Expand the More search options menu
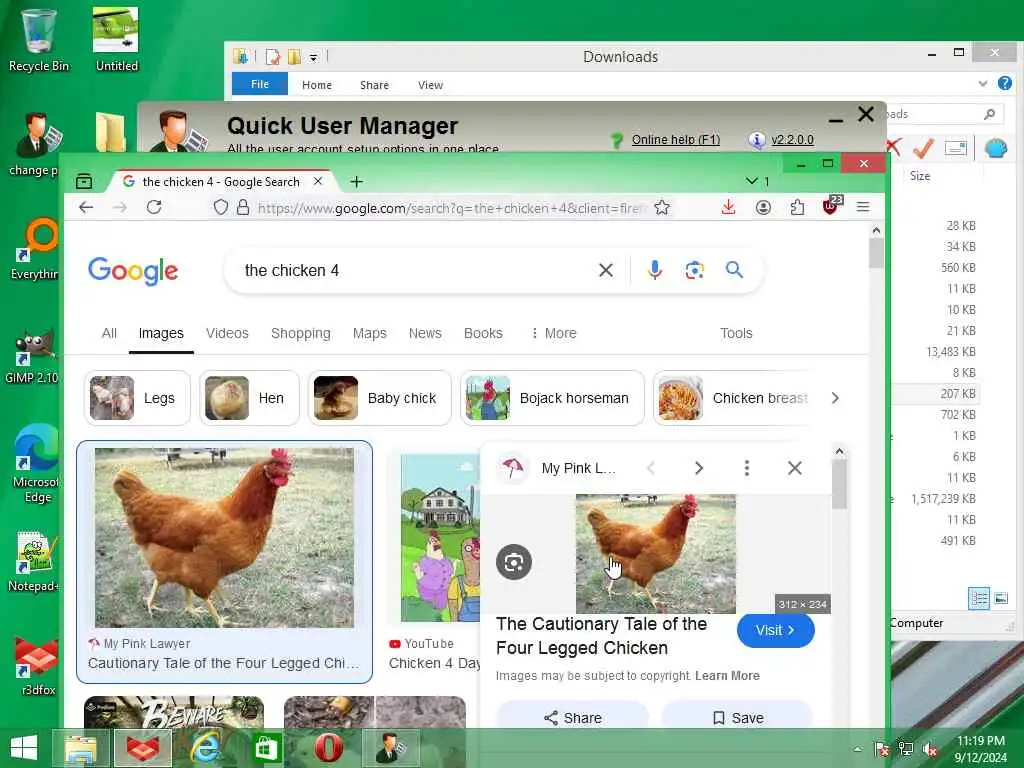The width and height of the screenshot is (1024, 768). [554, 333]
